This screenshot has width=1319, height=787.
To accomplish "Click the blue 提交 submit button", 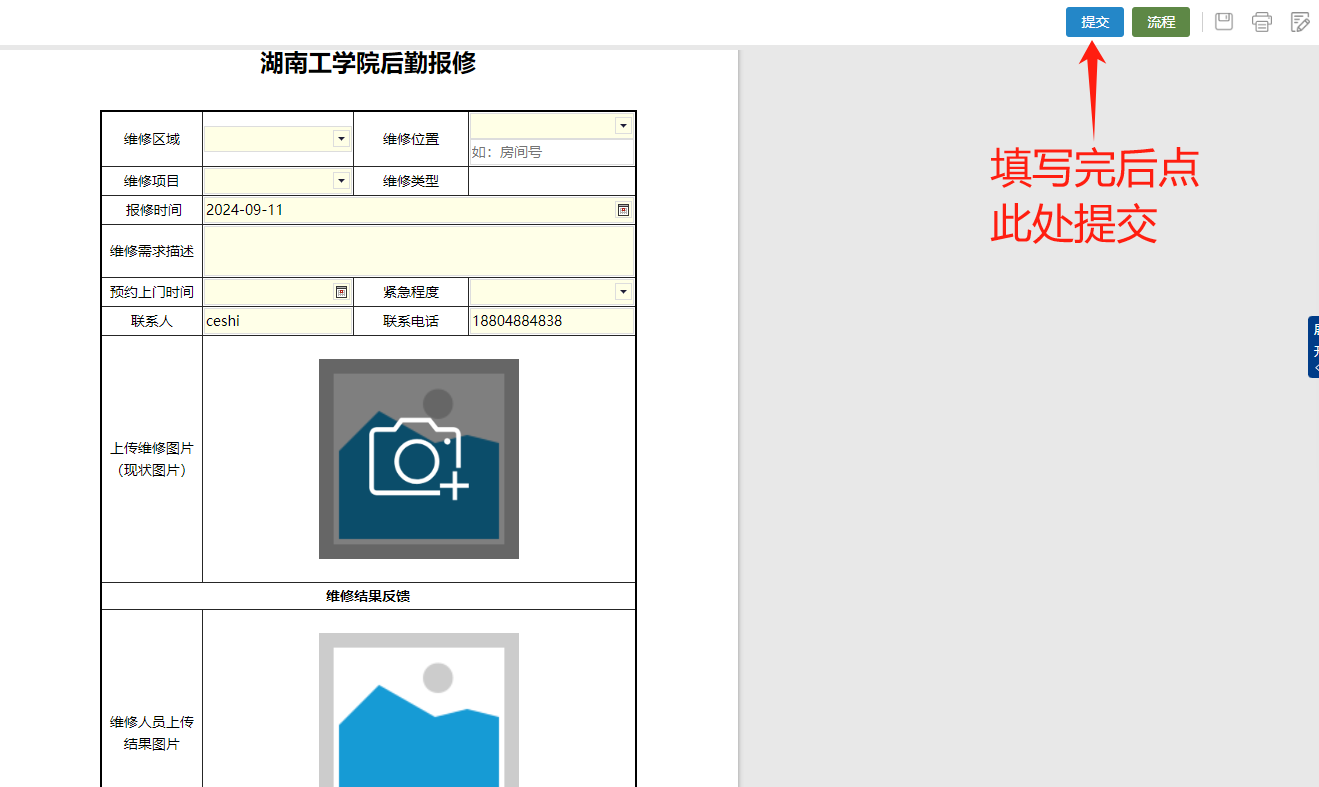I will [x=1095, y=22].
